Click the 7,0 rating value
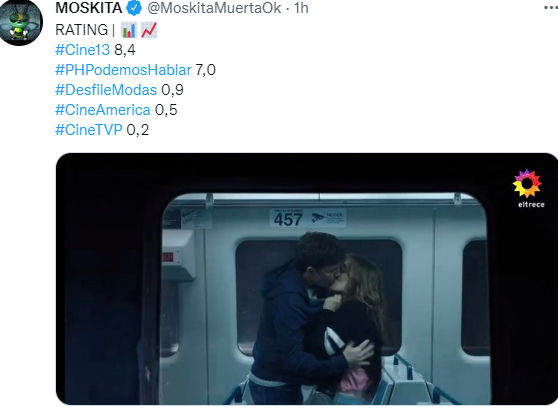The image size is (558, 410). (x=205, y=70)
